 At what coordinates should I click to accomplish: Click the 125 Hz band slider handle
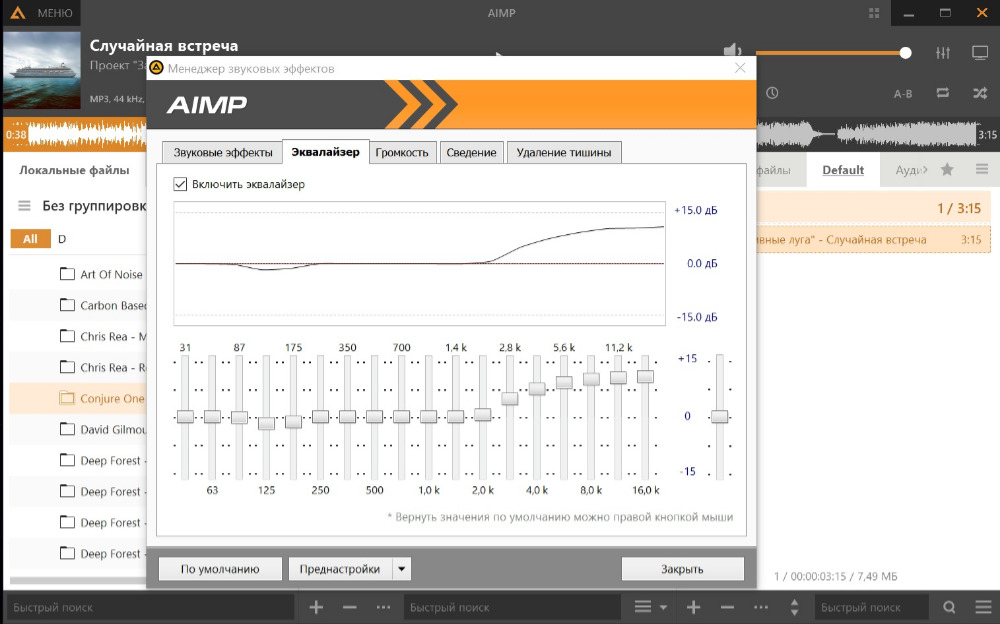point(267,423)
